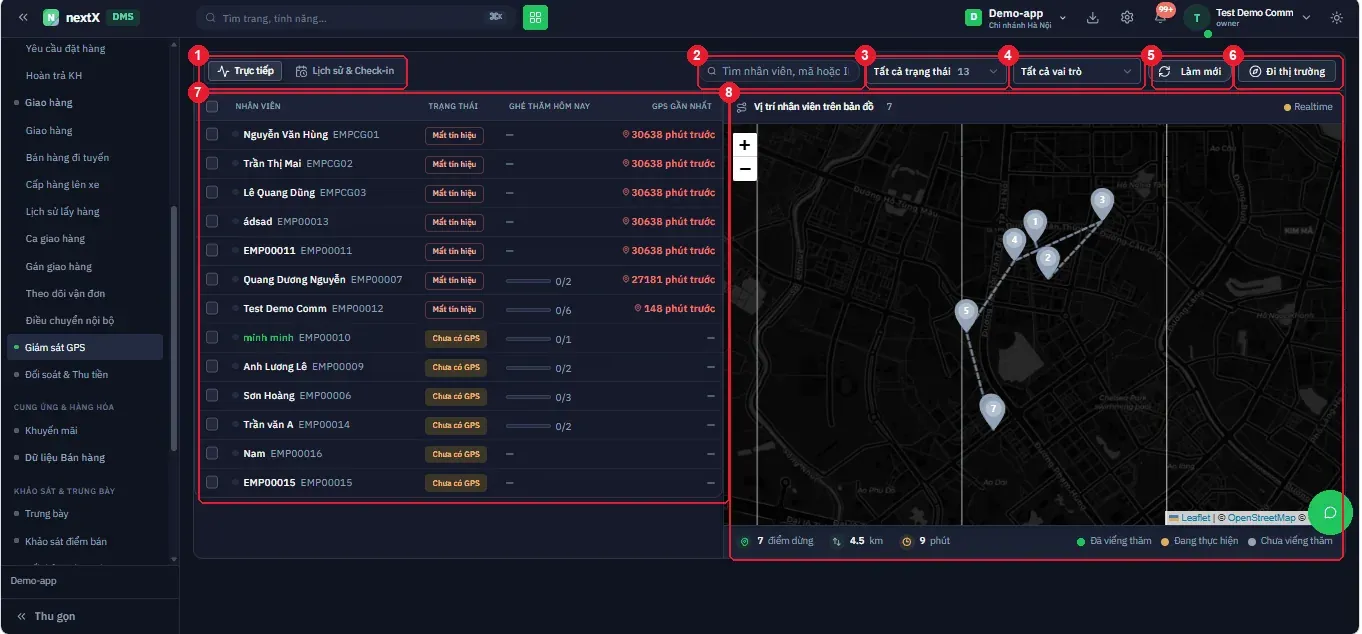Open Khuyến mãi in the sidebar
This screenshot has height=634, width=1362.
tap(51, 430)
